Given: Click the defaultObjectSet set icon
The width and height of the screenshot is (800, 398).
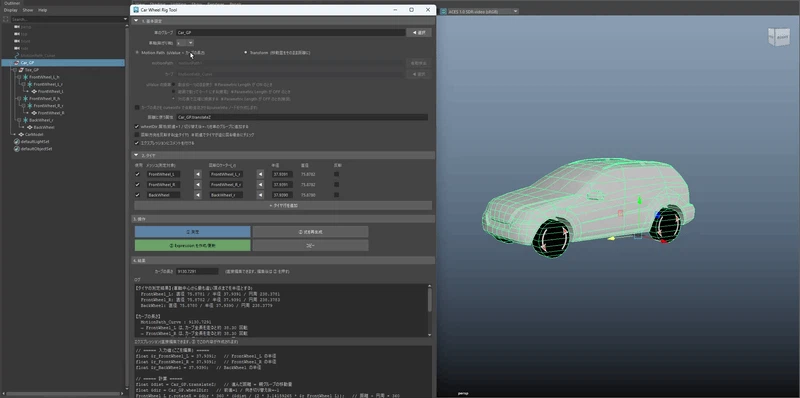Looking at the screenshot, I should coord(16,149).
